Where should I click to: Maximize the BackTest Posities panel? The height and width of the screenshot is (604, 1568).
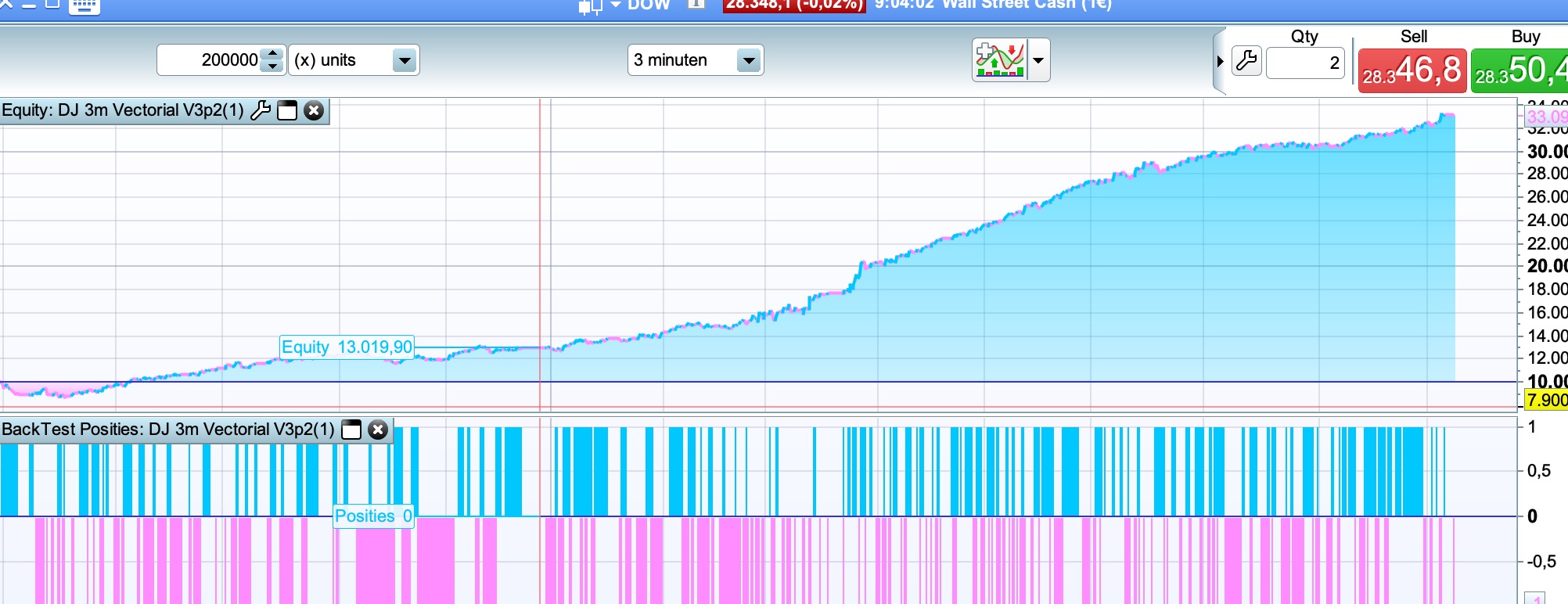click(351, 430)
